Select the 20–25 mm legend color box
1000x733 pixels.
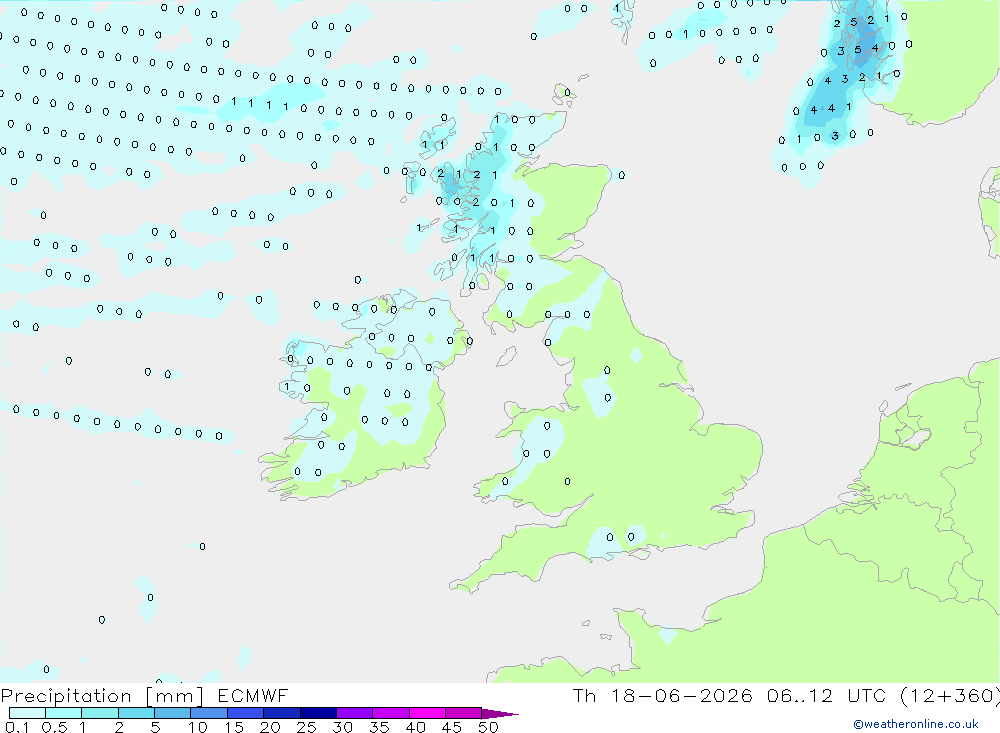point(282,713)
